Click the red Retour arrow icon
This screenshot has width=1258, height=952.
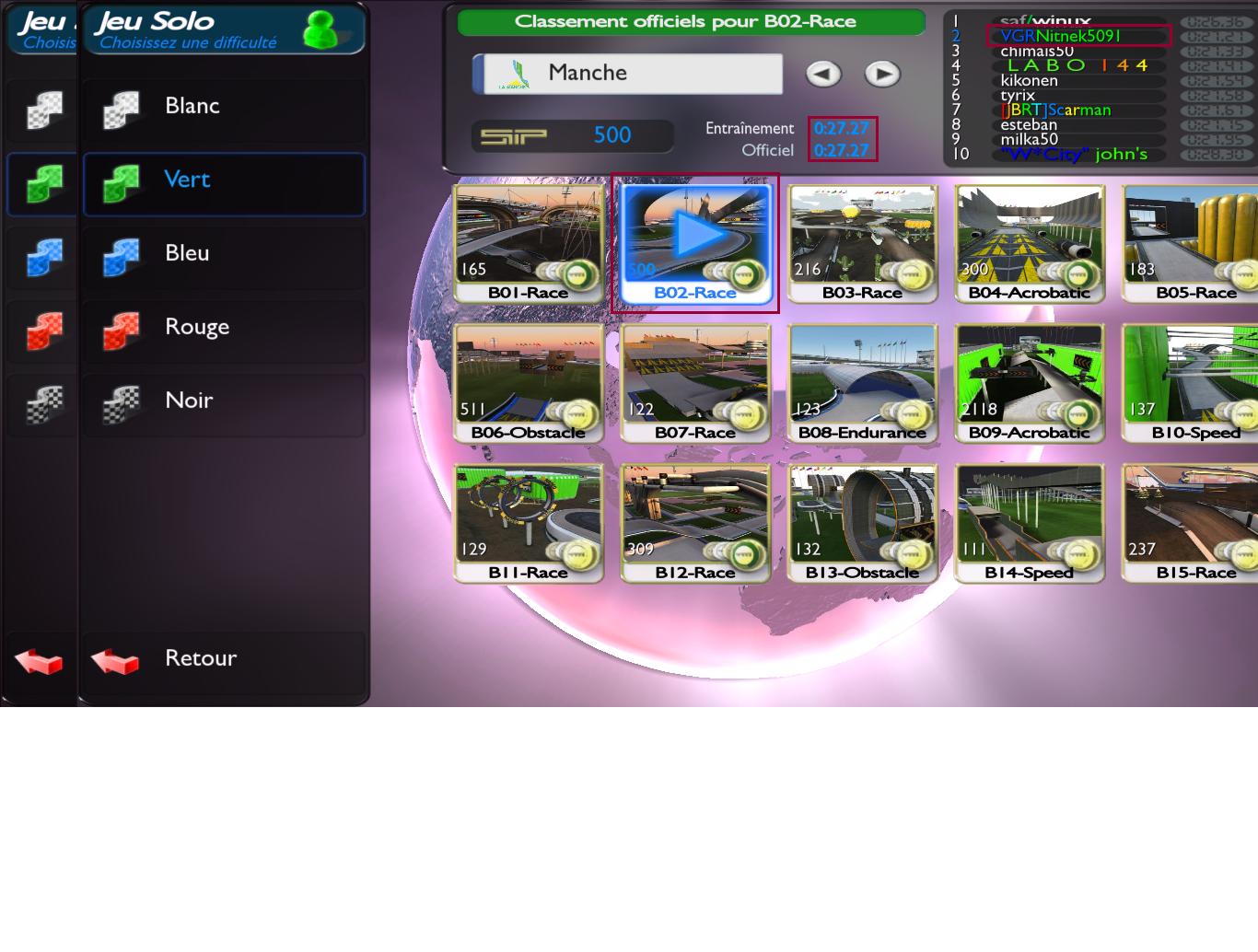[115, 660]
